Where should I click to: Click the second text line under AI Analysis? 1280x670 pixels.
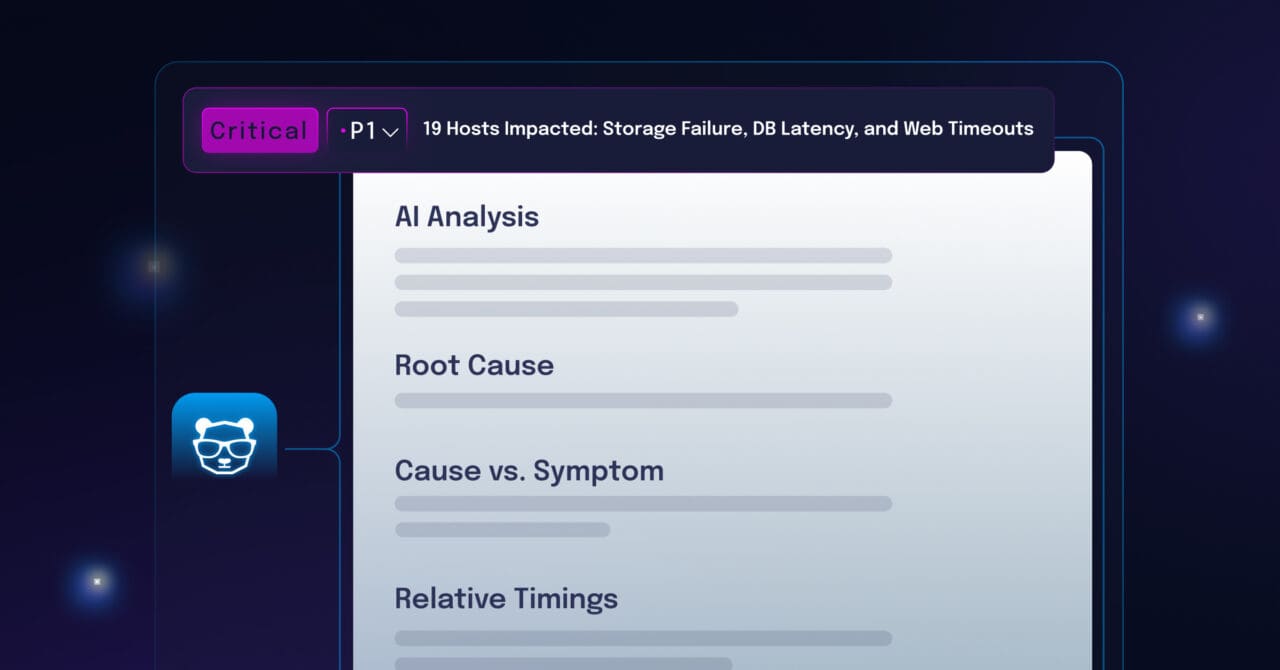tap(643, 282)
